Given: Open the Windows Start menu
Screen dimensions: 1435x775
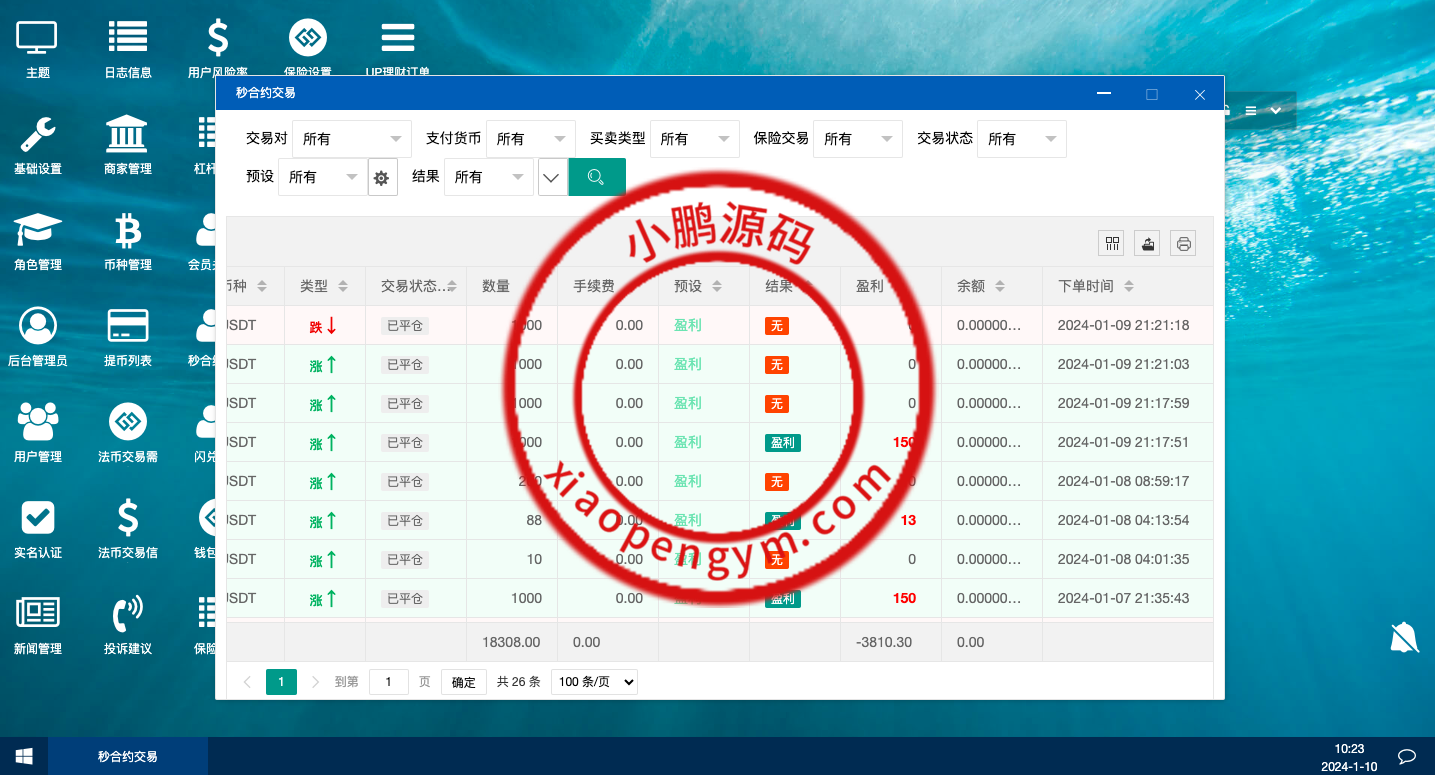Looking at the screenshot, I should pos(24,756).
